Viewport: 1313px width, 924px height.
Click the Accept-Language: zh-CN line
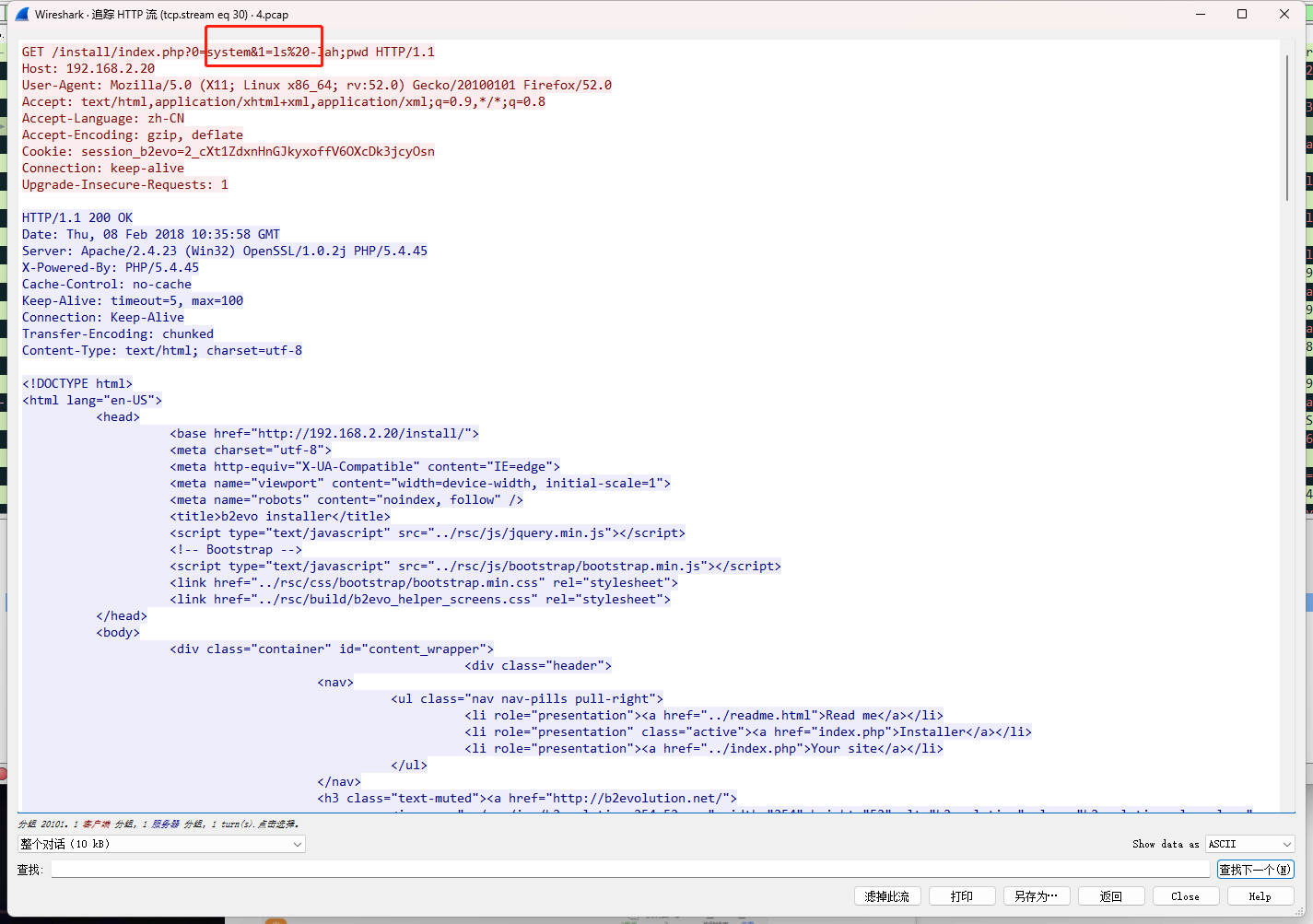coord(103,118)
